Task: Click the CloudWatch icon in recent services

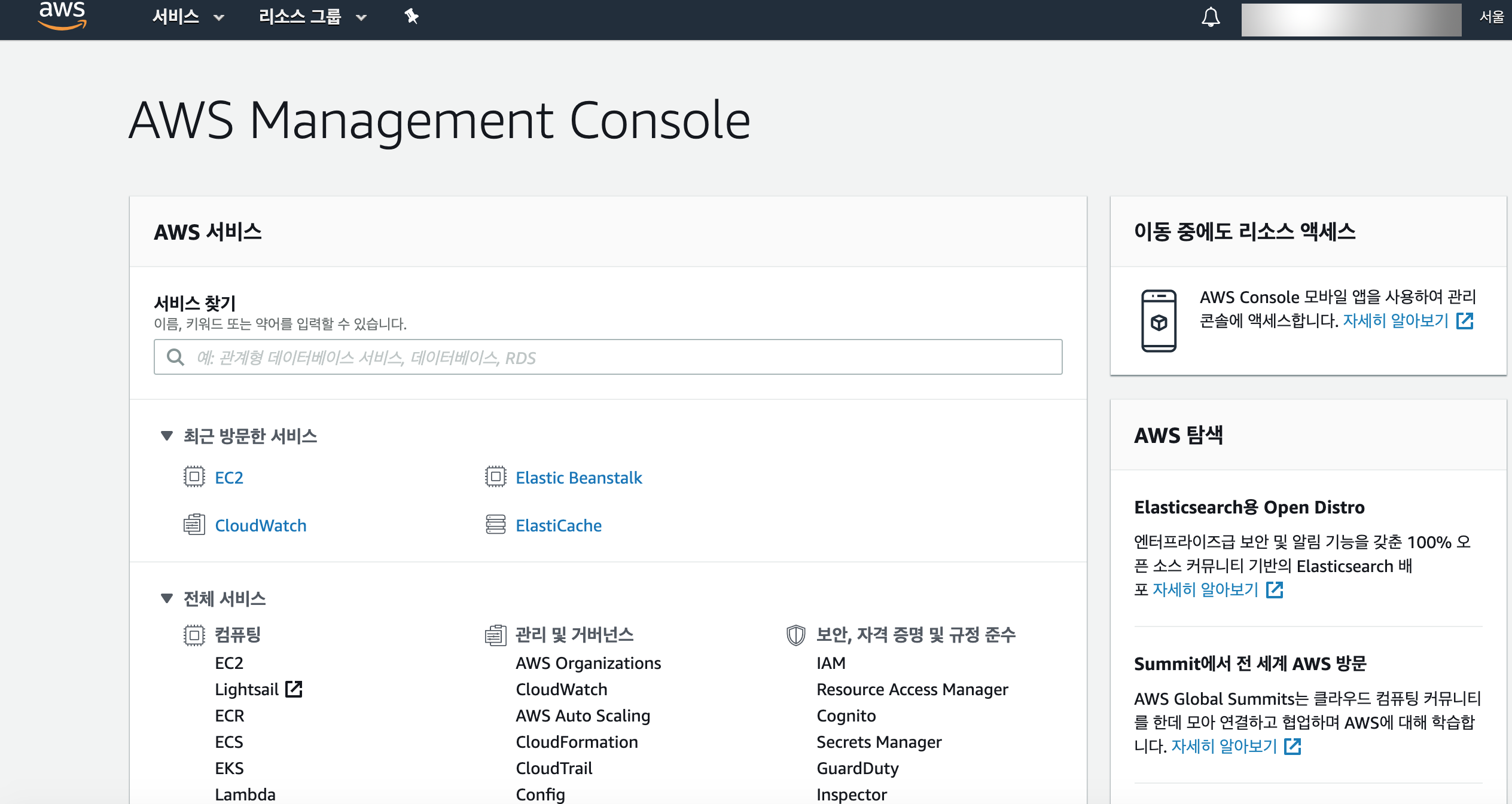Action: 194,525
